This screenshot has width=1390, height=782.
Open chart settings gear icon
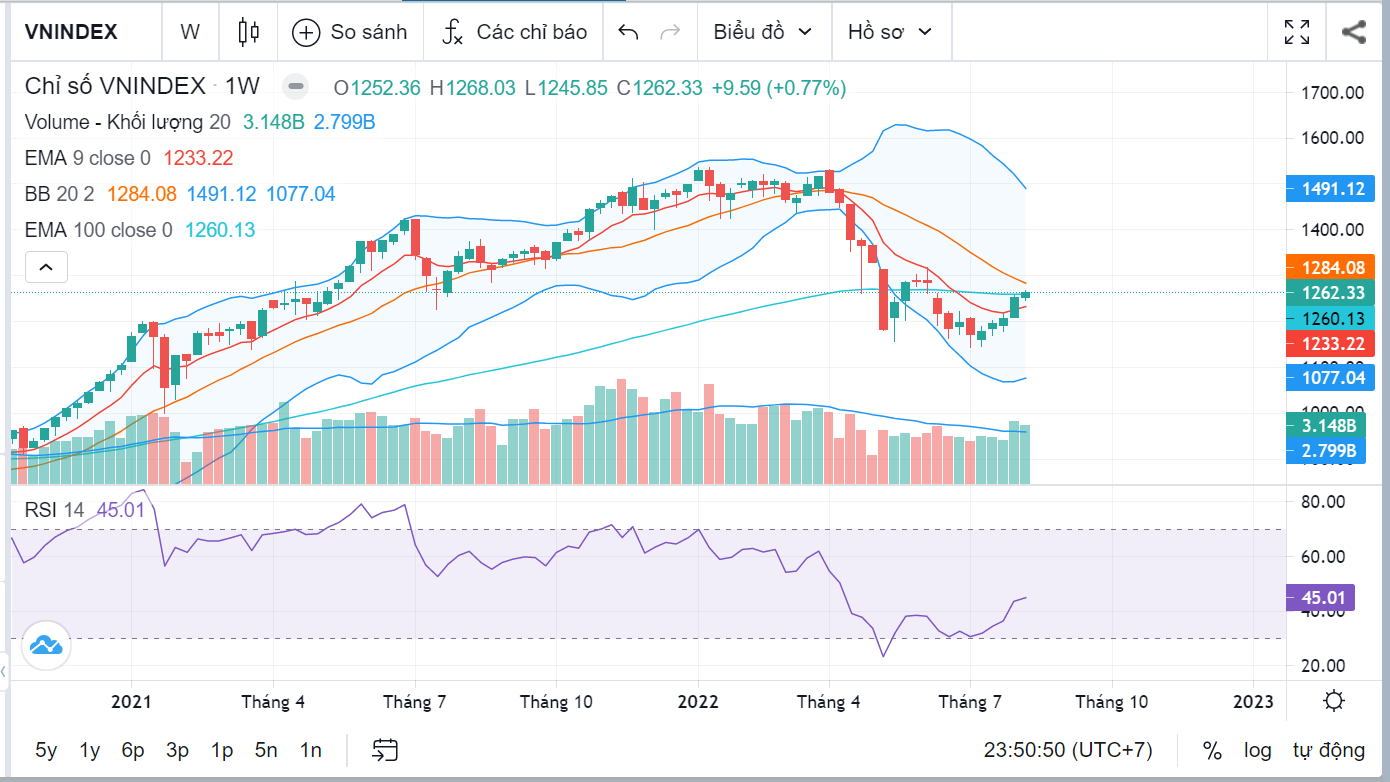[x=1333, y=701]
